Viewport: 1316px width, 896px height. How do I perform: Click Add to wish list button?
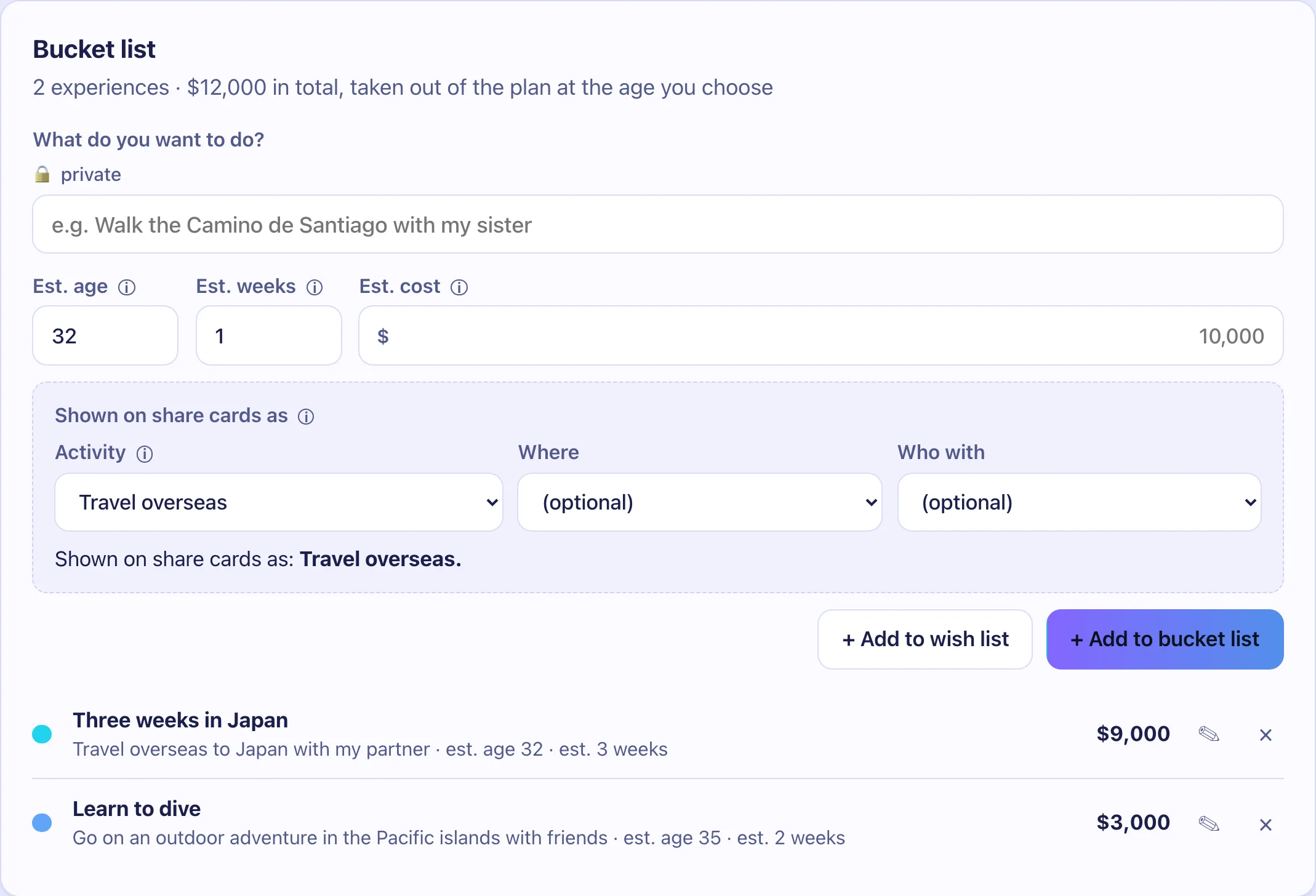pyautogui.click(x=925, y=639)
